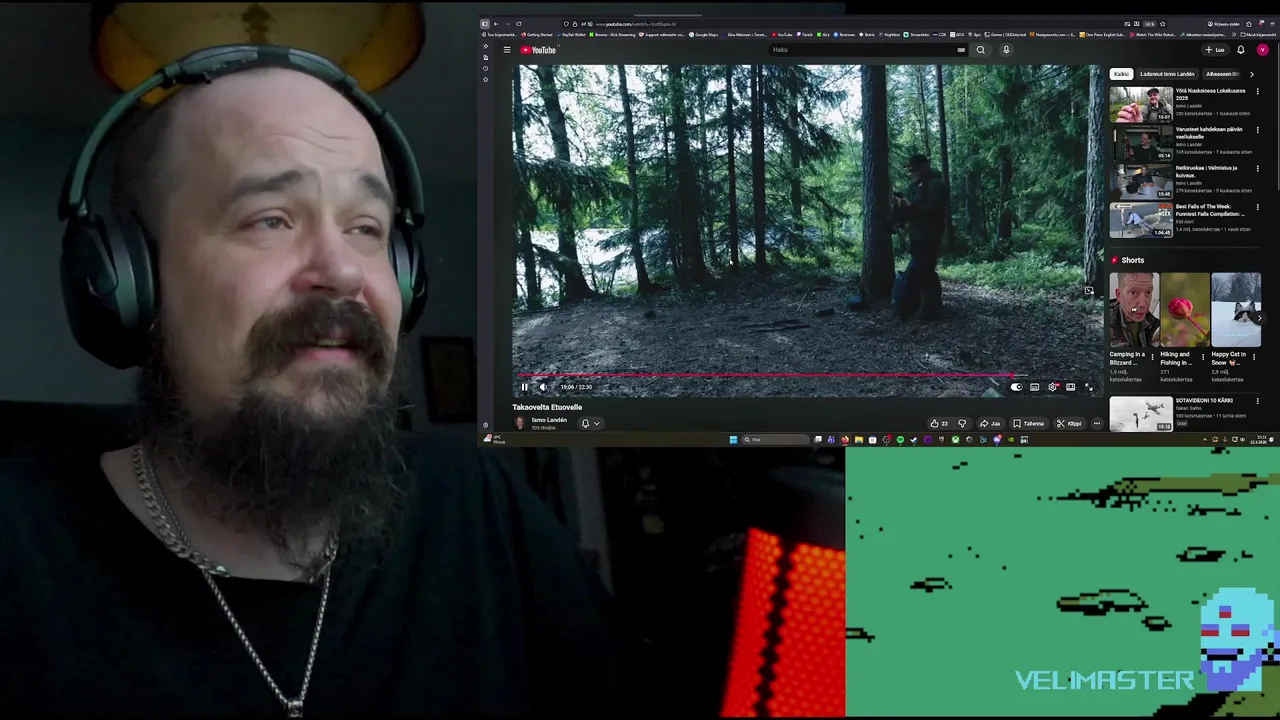Screen dimensions: 1280x720
Task: Select the Kaikki filter chip
Action: tap(1121, 74)
